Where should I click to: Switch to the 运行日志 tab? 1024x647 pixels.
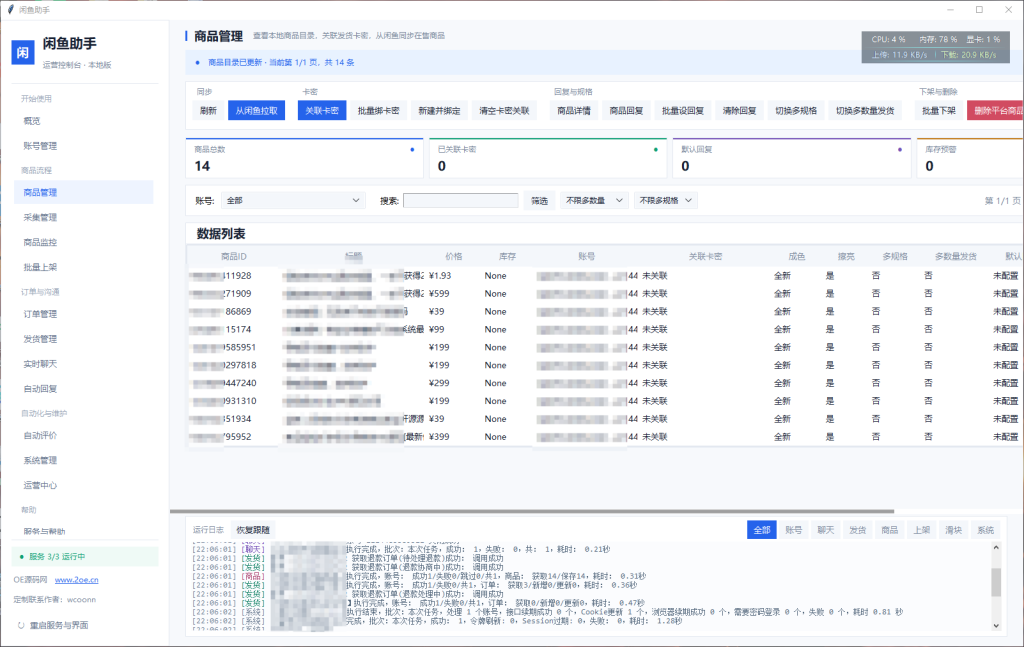tap(208, 529)
